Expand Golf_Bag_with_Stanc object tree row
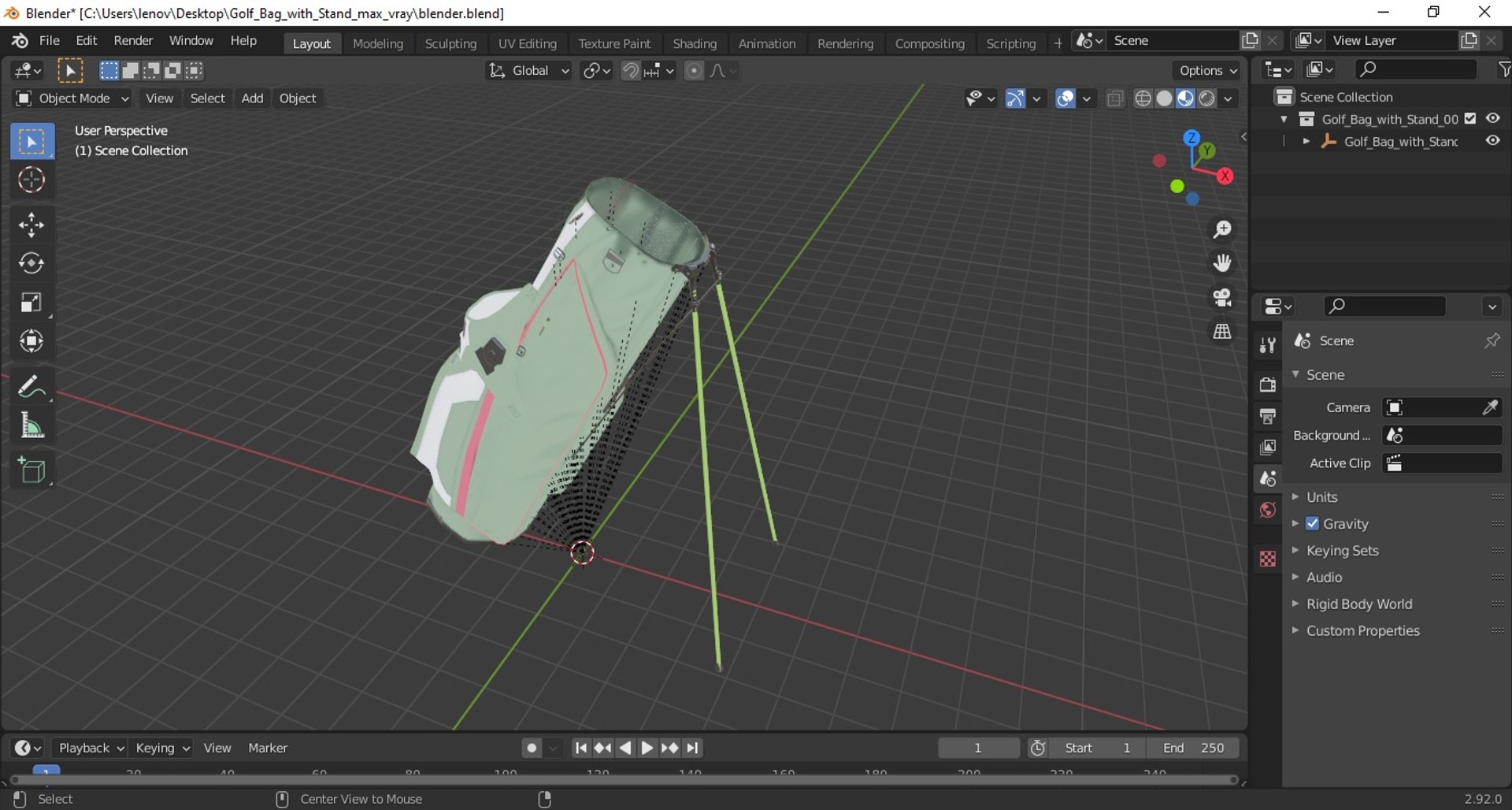Screen dimensions: 1512x810 tap(1306, 141)
